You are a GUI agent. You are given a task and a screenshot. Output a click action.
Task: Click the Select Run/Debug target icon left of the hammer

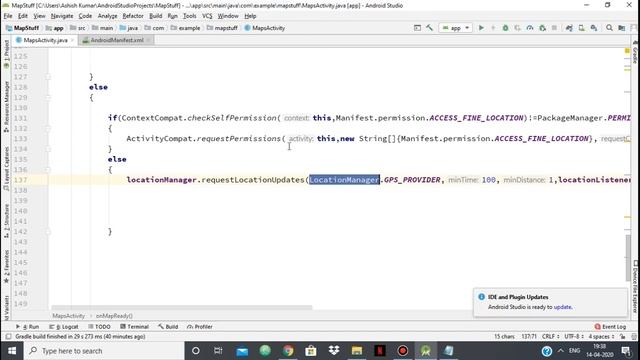pyautogui.click(x=417, y=28)
